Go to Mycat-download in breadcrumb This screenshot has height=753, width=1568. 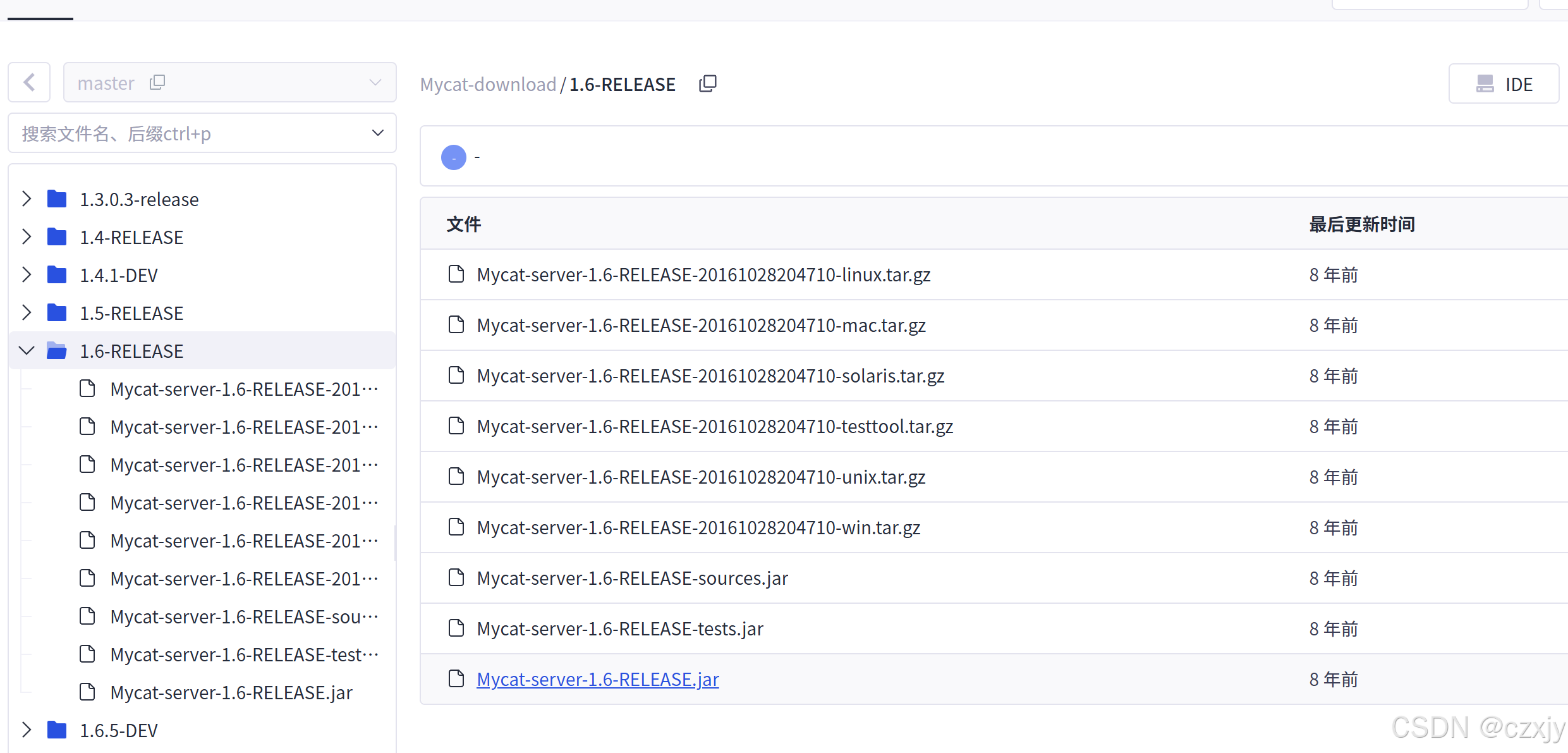pyautogui.click(x=488, y=84)
